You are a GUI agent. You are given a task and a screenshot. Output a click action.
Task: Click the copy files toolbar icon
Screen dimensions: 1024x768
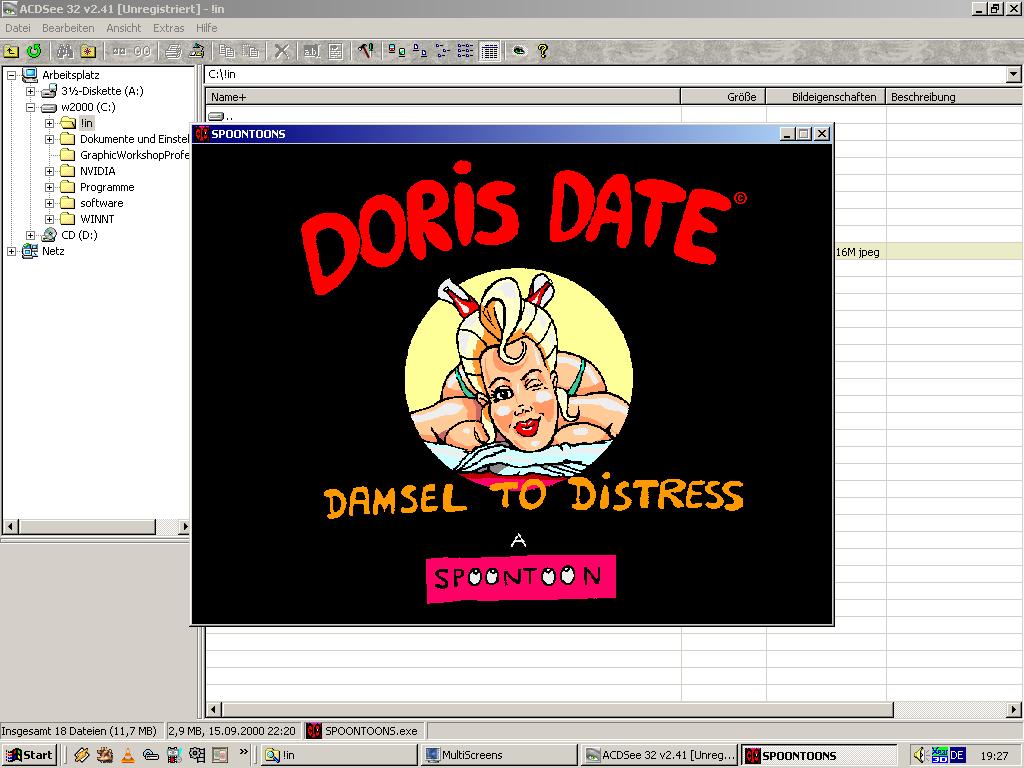pyautogui.click(x=227, y=51)
